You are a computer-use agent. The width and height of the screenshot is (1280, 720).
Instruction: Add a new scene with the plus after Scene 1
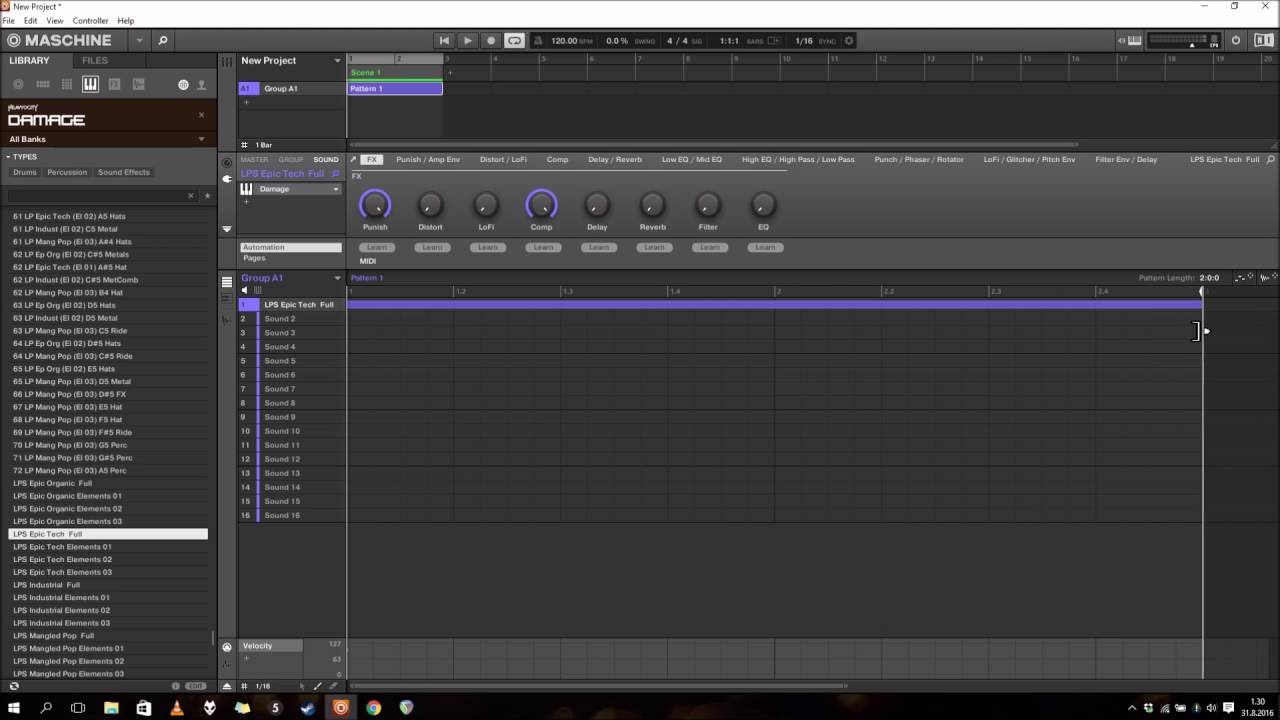[x=450, y=73]
